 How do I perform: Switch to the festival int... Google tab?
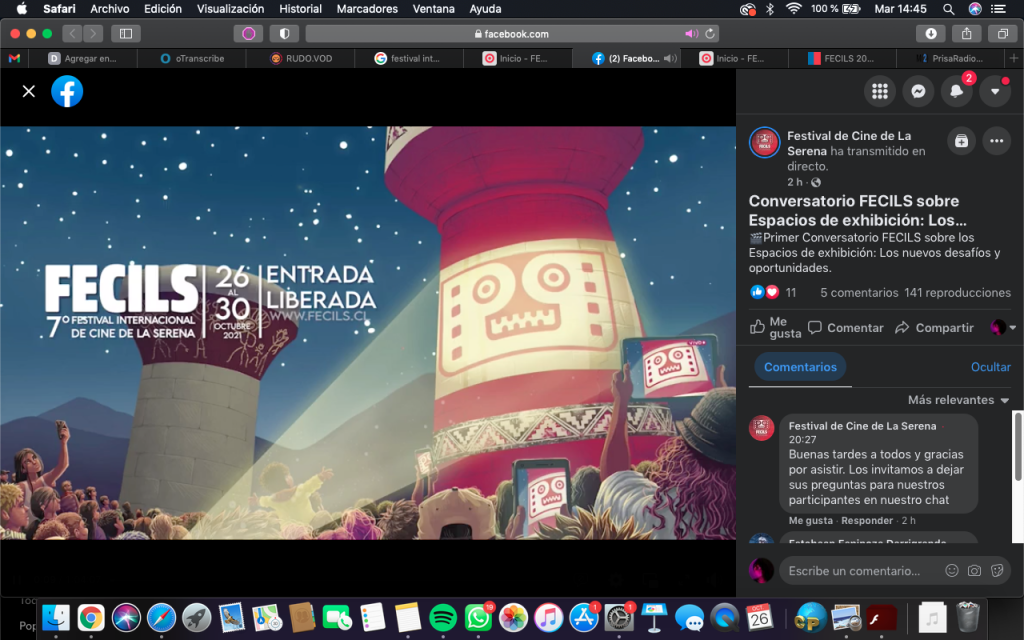pyautogui.click(x=409, y=58)
